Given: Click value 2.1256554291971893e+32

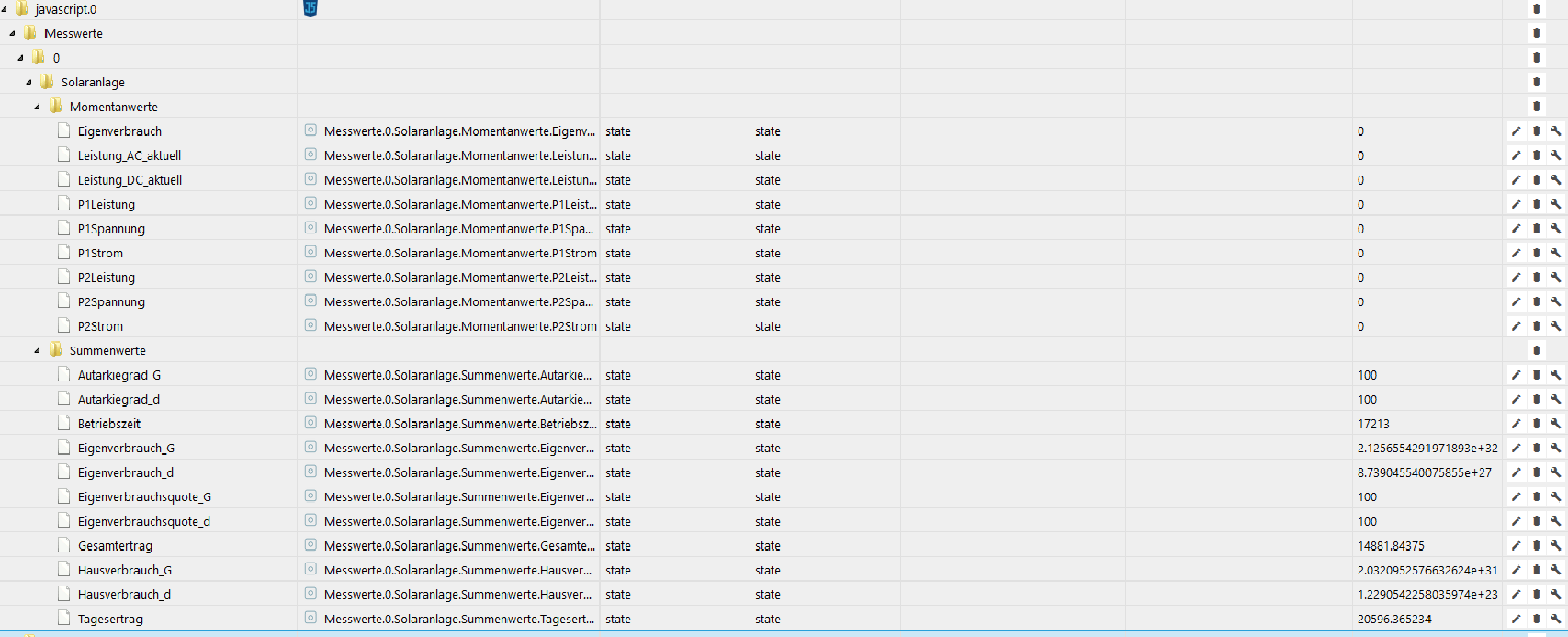Looking at the screenshot, I should [x=1427, y=449].
